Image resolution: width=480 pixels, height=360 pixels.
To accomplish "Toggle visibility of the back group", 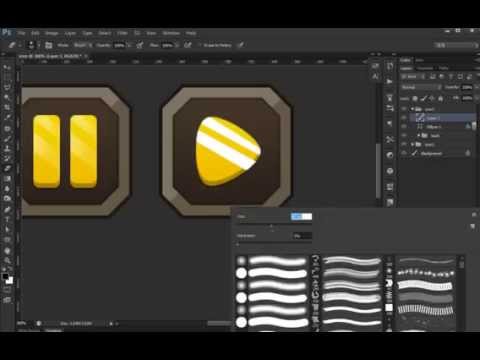I will pyautogui.click(x=404, y=135).
